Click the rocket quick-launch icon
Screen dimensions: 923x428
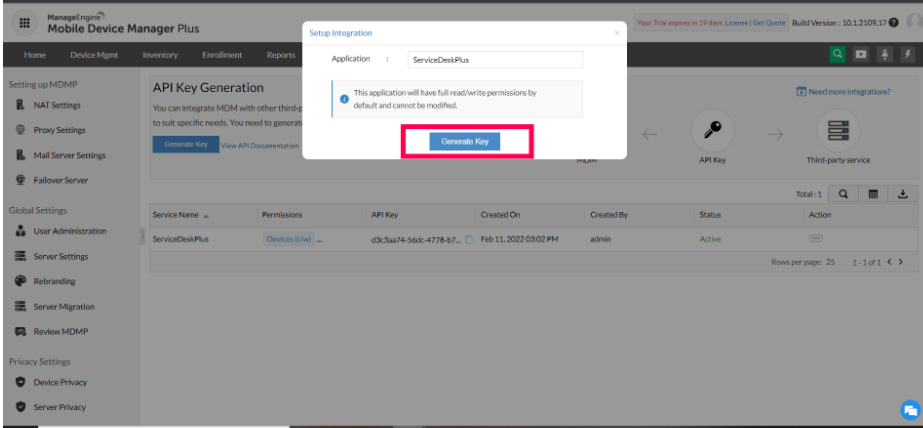point(884,54)
